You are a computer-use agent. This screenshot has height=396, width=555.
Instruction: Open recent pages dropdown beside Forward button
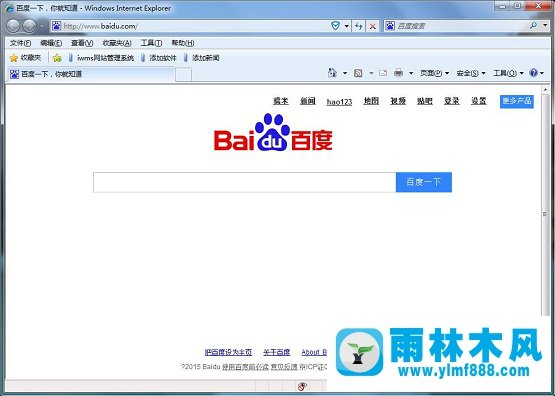coord(42,26)
